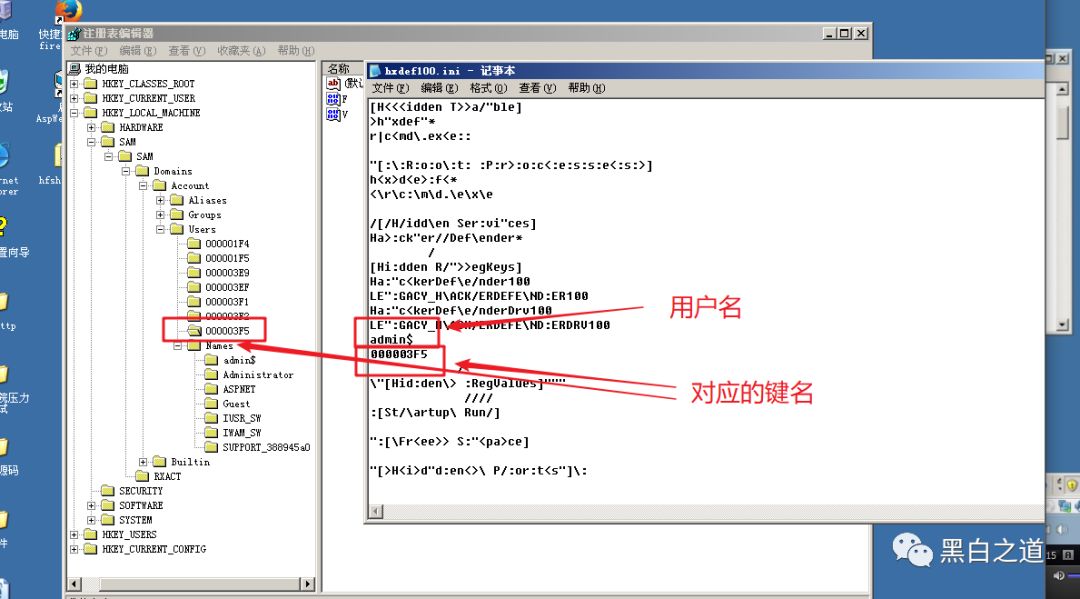Viewport: 1080px width, 599px height.
Task: Click the Administrator folder icon under Names
Action: click(x=211, y=375)
